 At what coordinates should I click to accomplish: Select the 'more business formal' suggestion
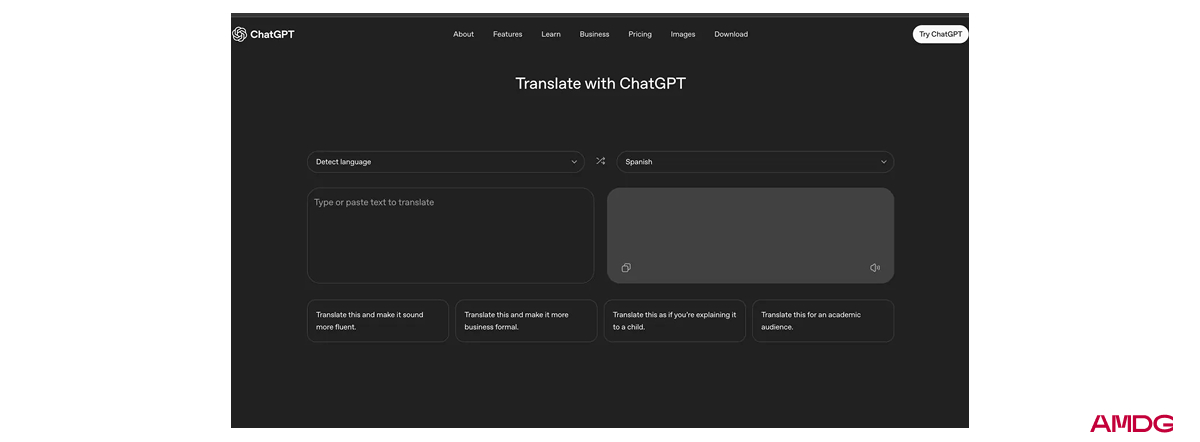pyautogui.click(x=526, y=321)
